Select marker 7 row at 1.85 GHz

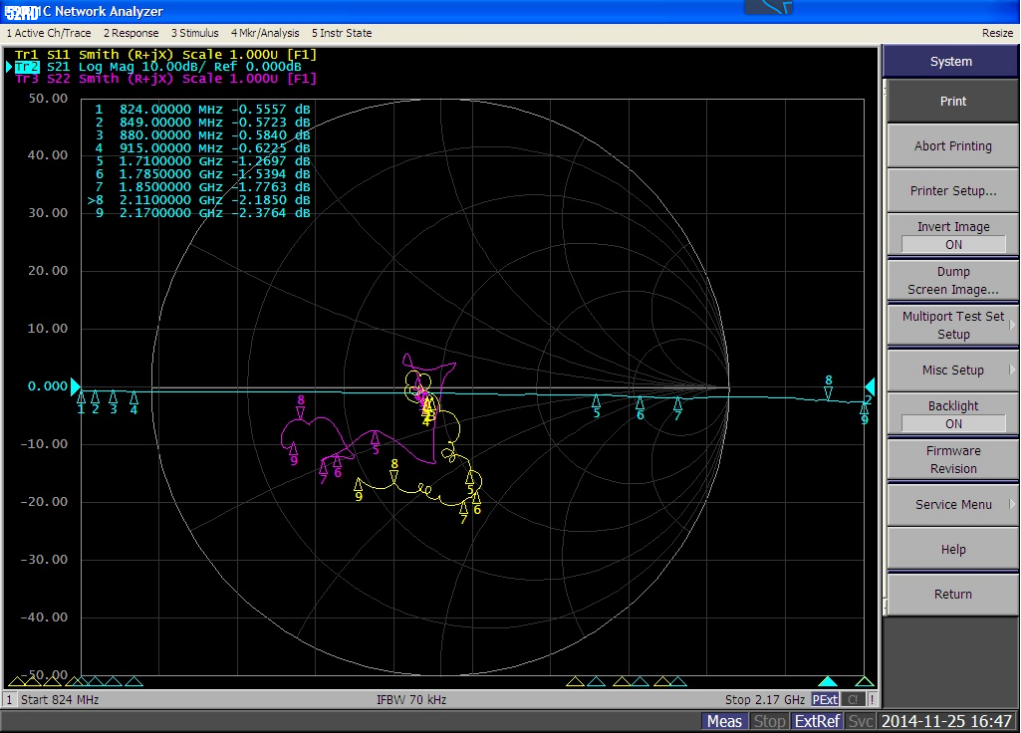pyautogui.click(x=202, y=187)
